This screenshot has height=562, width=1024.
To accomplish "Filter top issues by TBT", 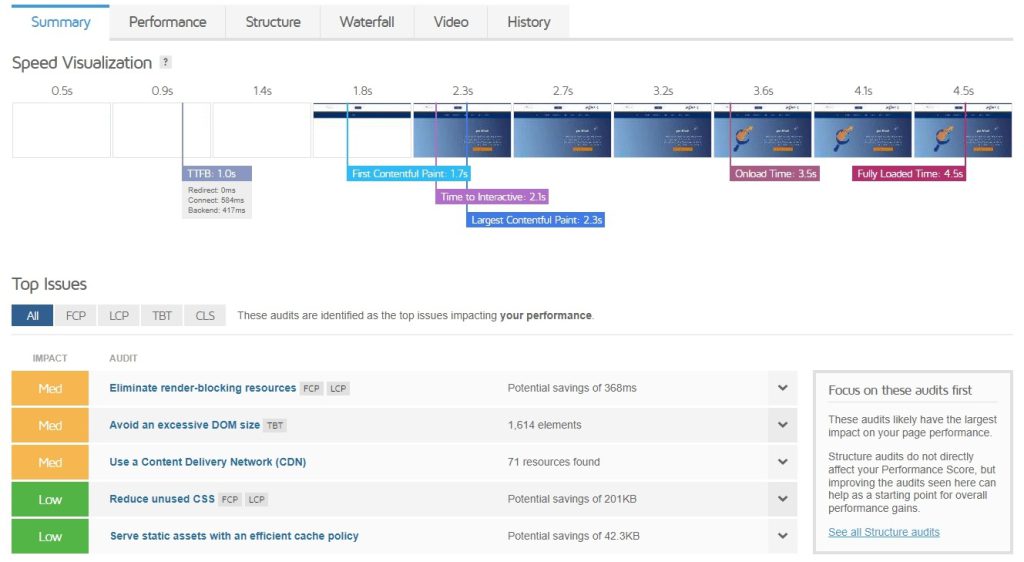I will (162, 316).
